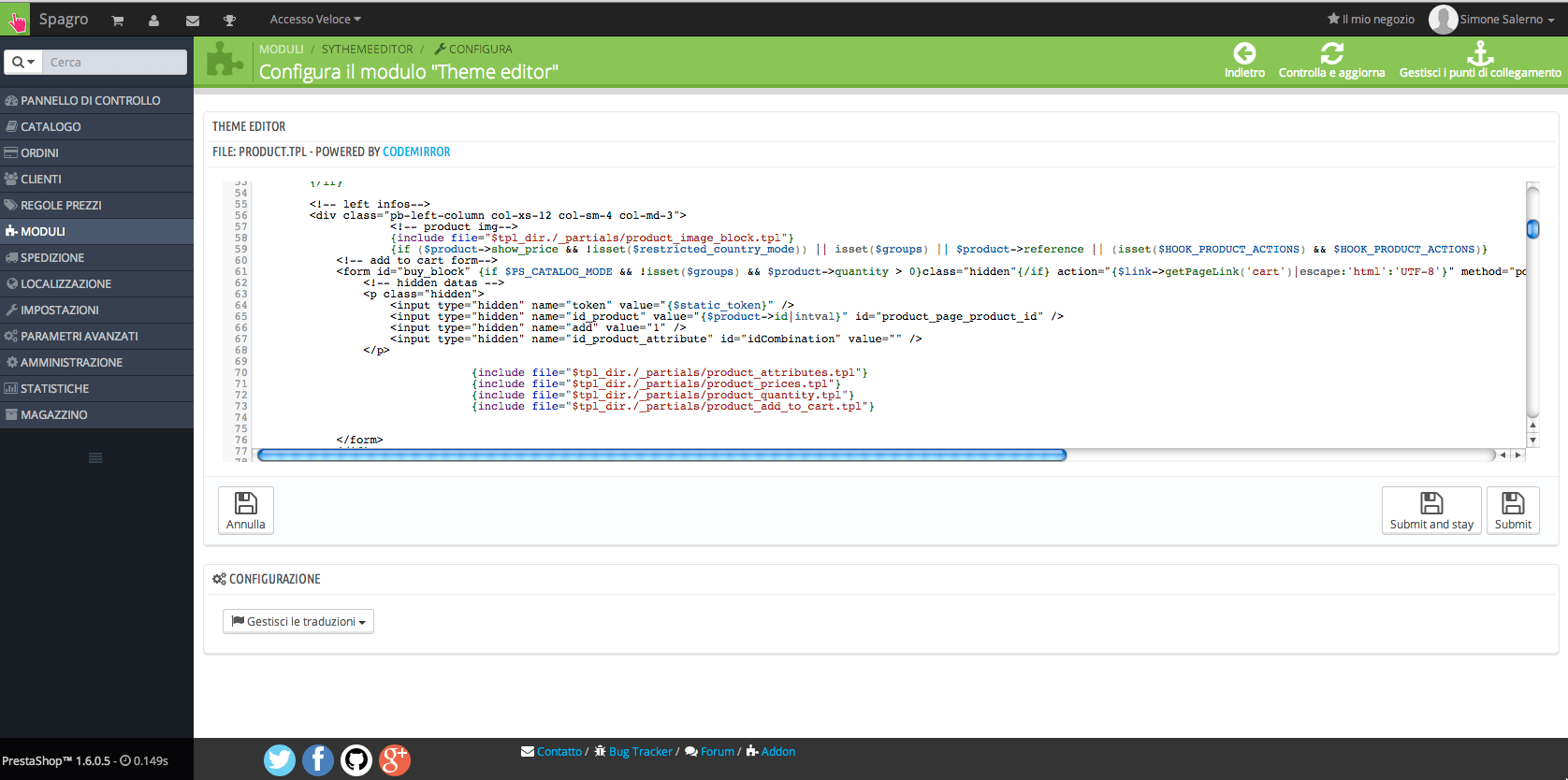Open Spedizione menu

pos(96,257)
